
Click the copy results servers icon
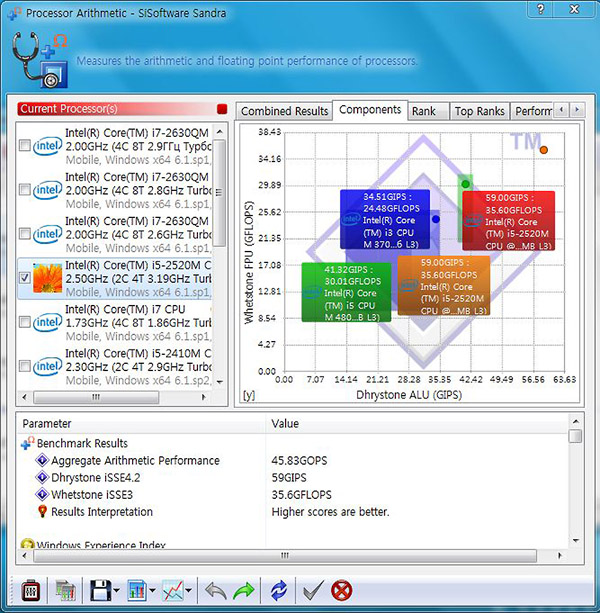(x=65, y=590)
